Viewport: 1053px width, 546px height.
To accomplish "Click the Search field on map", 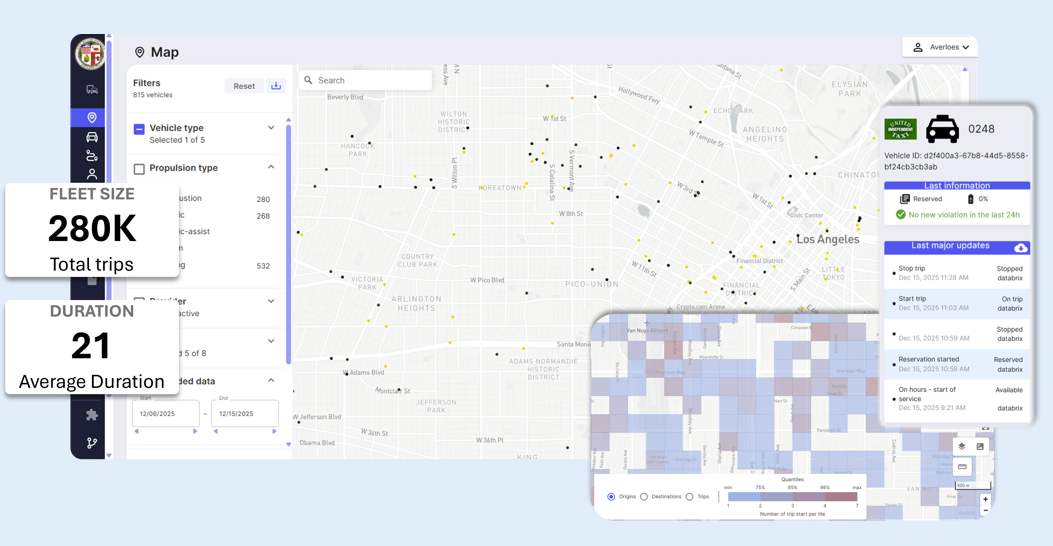I will [x=366, y=80].
